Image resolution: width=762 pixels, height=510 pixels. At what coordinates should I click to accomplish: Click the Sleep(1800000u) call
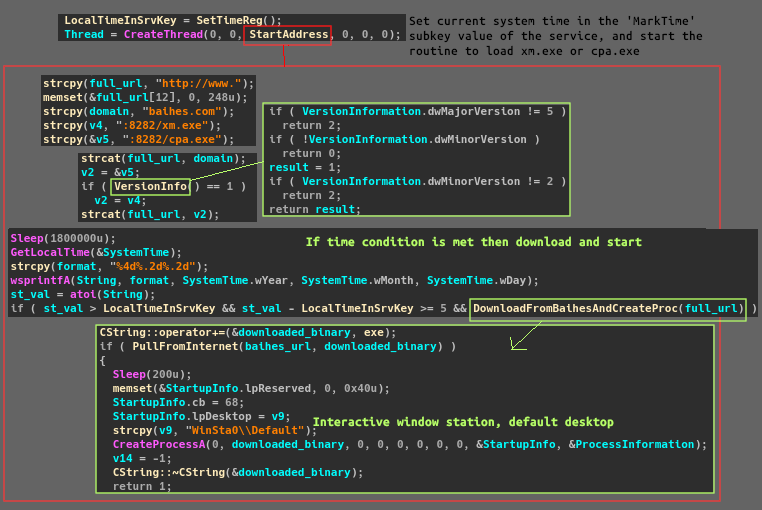coord(63,239)
